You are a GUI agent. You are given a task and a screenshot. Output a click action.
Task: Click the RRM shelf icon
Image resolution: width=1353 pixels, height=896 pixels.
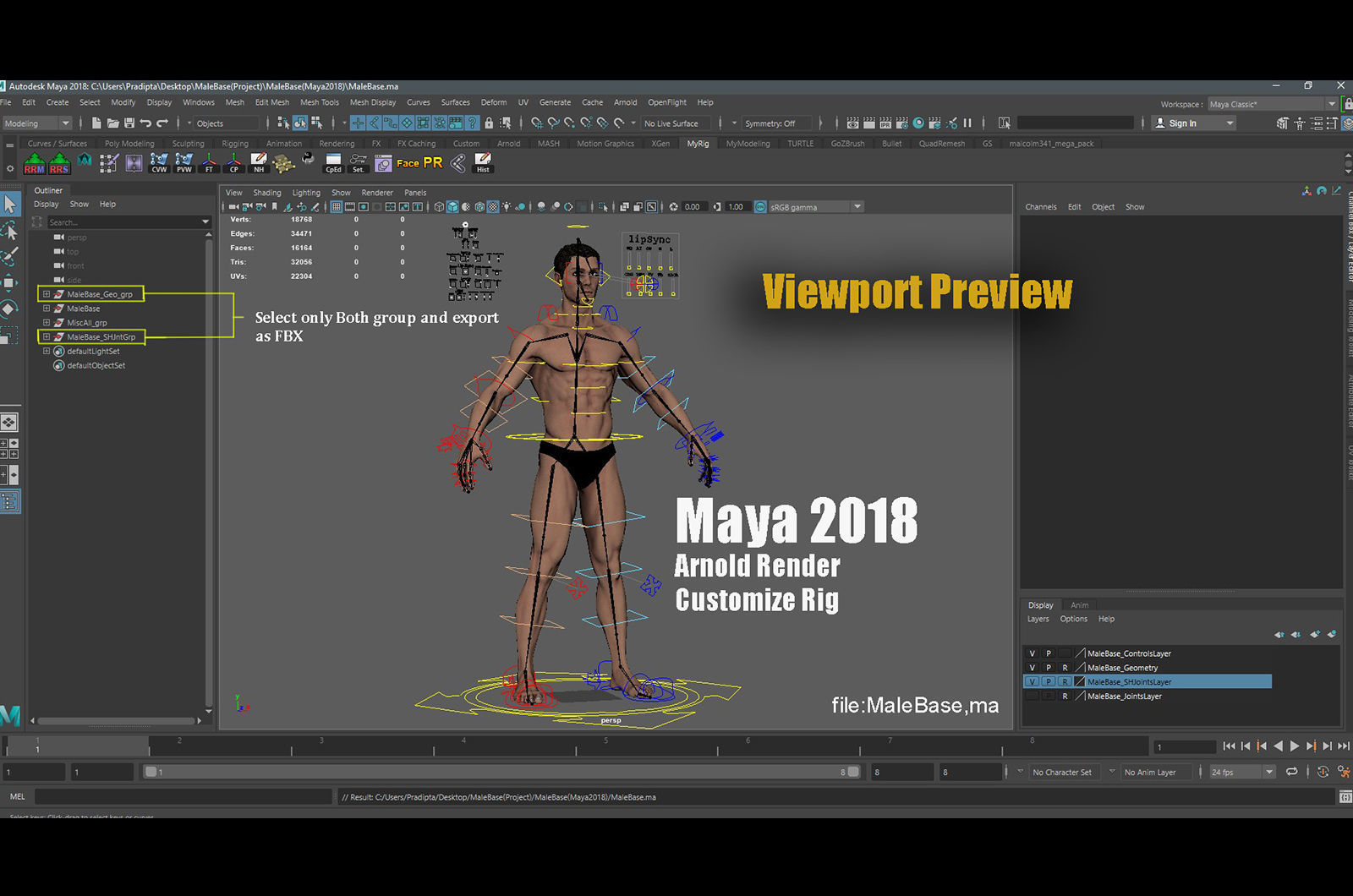point(34,163)
